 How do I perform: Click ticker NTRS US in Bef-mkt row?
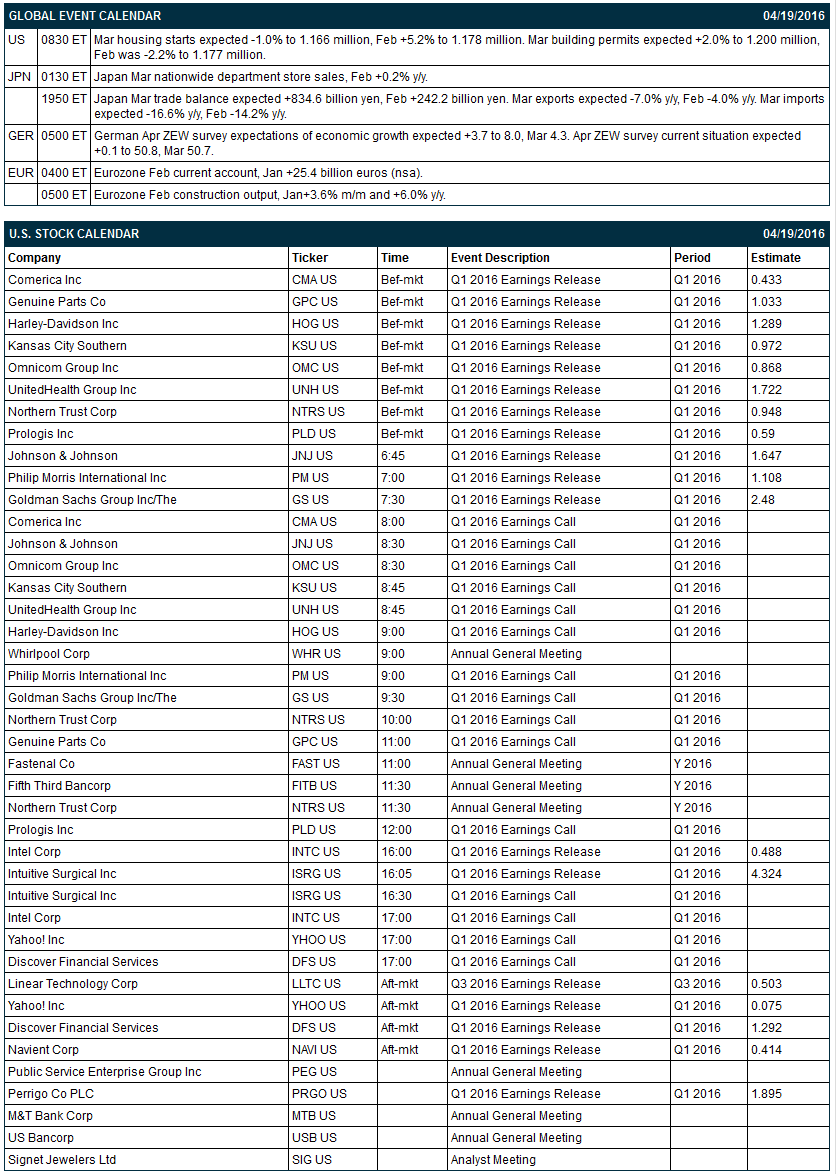[318, 411]
